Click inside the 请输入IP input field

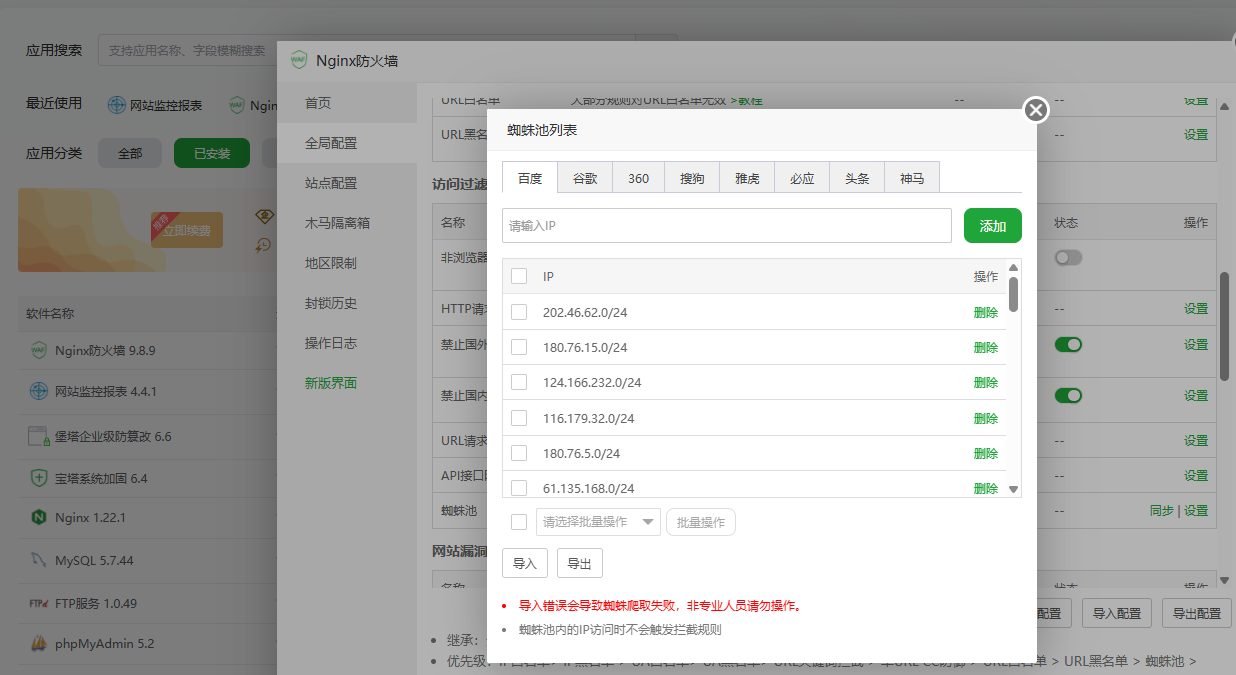[727, 226]
